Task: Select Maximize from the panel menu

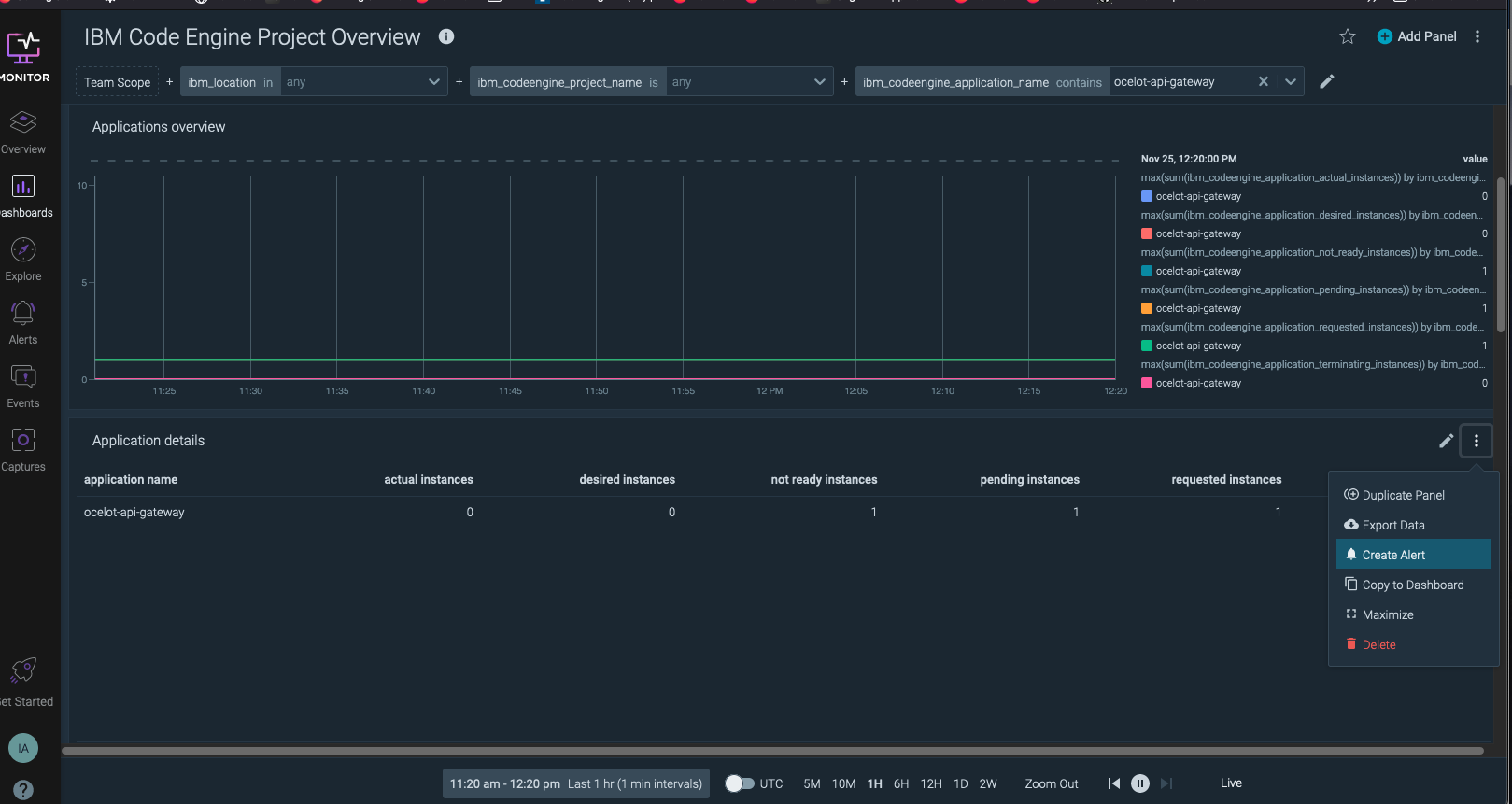Action: point(1414,614)
